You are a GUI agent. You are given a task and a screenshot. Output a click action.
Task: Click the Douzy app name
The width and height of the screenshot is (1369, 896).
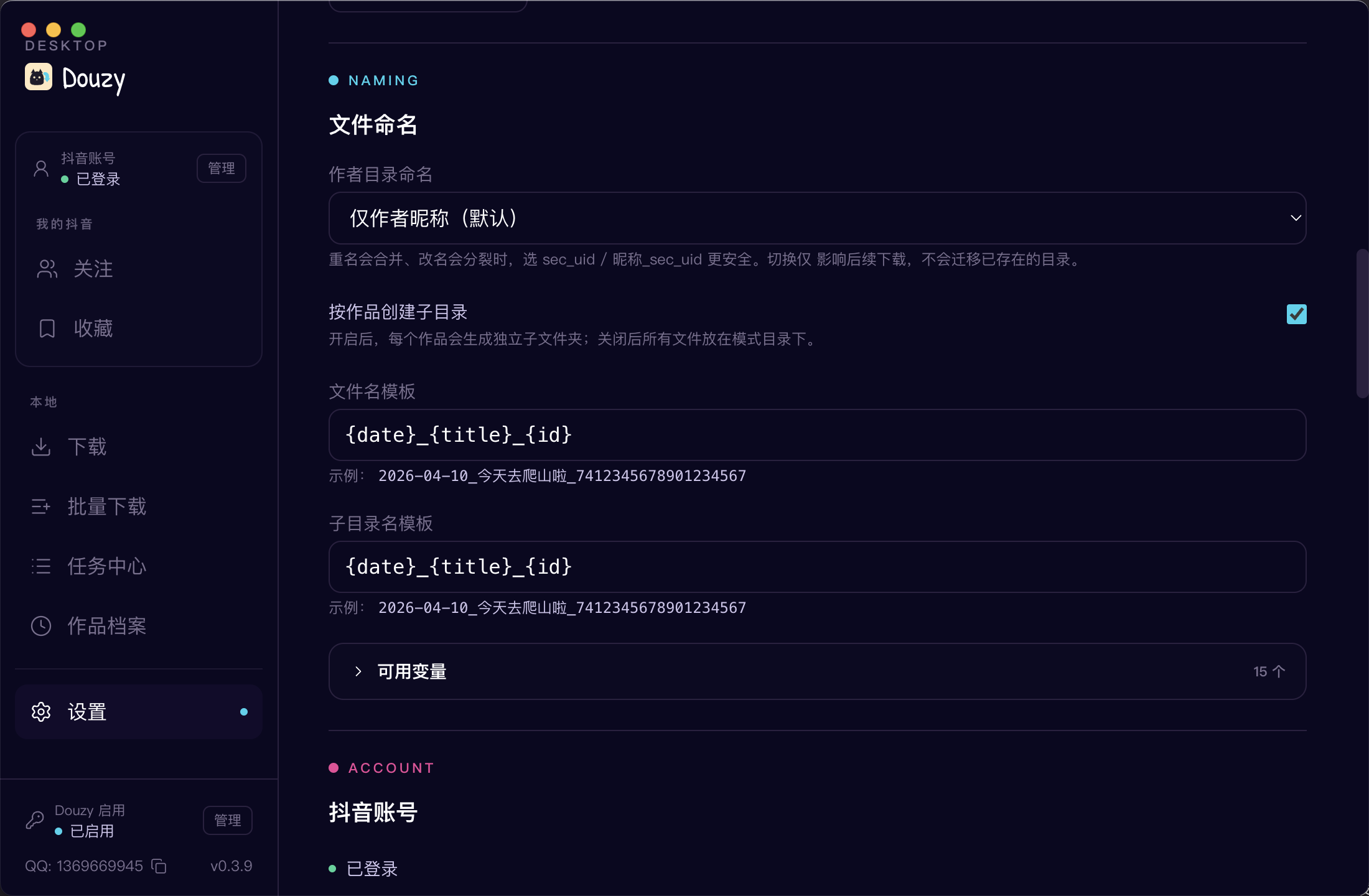point(93,80)
